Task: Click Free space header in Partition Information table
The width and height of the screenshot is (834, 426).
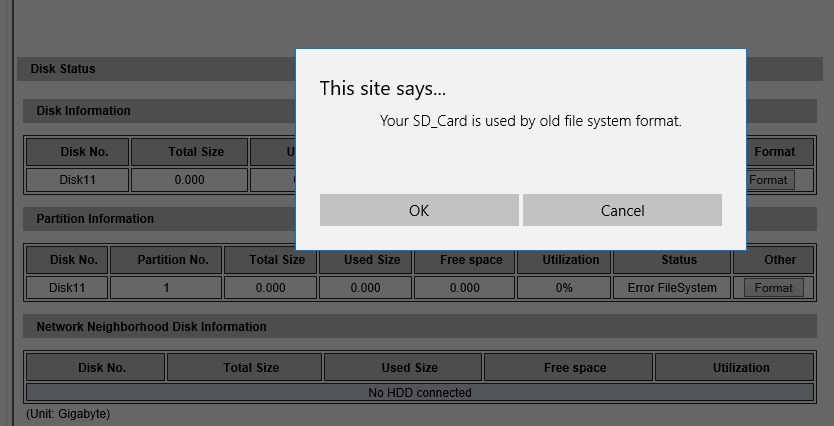Action: tap(464, 260)
